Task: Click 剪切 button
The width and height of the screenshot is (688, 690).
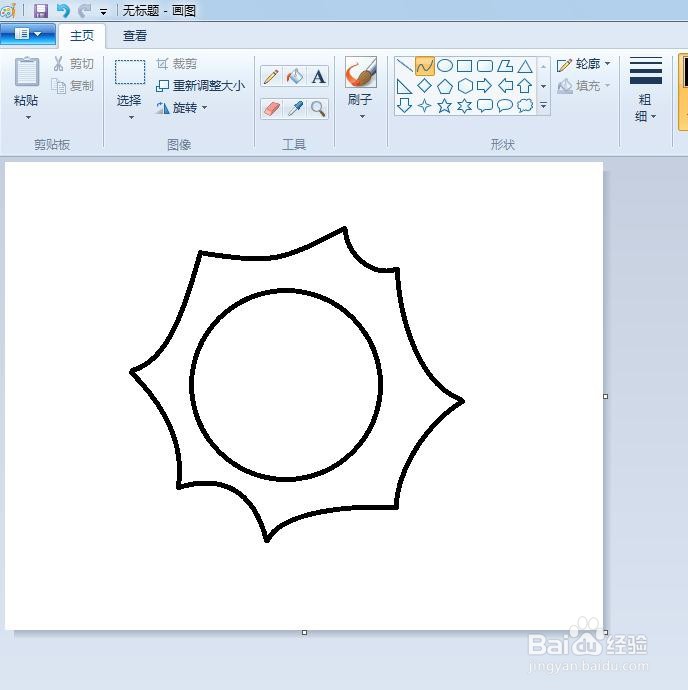Action: pos(73,64)
